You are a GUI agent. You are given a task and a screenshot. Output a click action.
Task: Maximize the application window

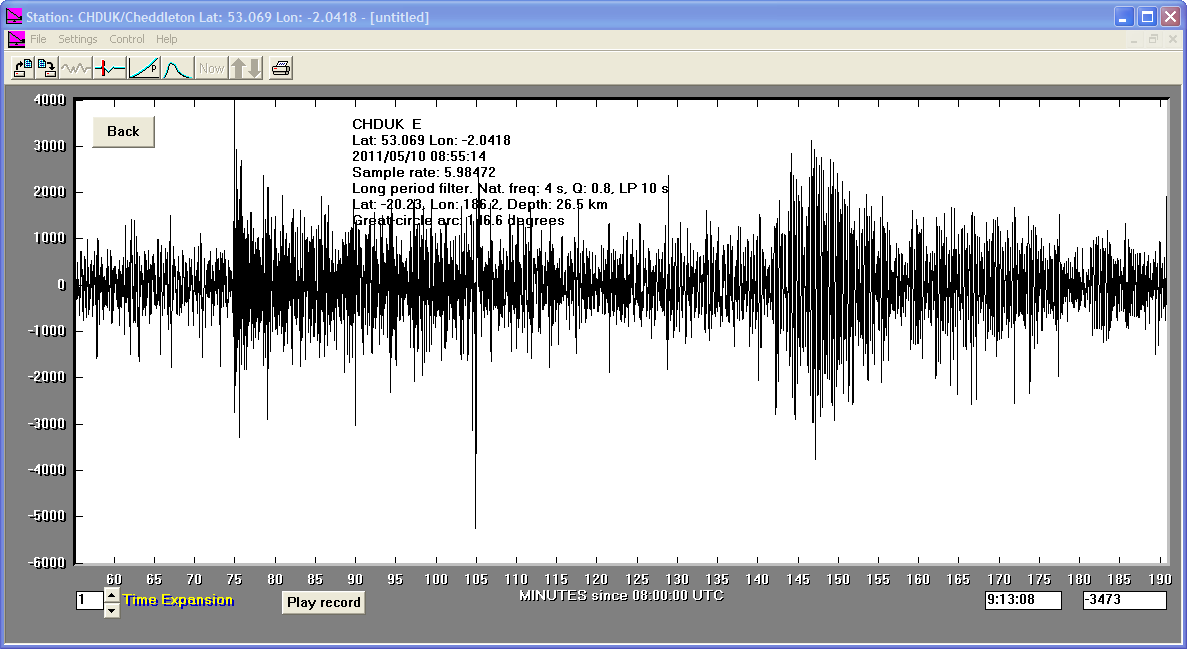(1147, 17)
